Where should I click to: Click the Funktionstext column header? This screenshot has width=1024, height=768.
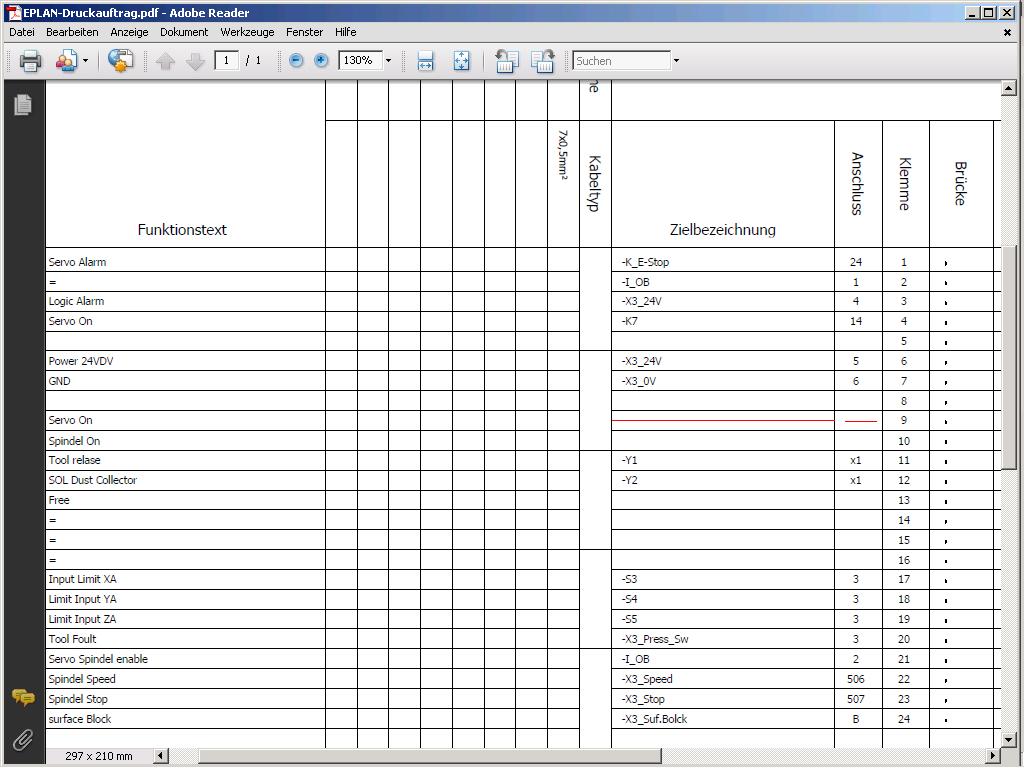click(182, 230)
